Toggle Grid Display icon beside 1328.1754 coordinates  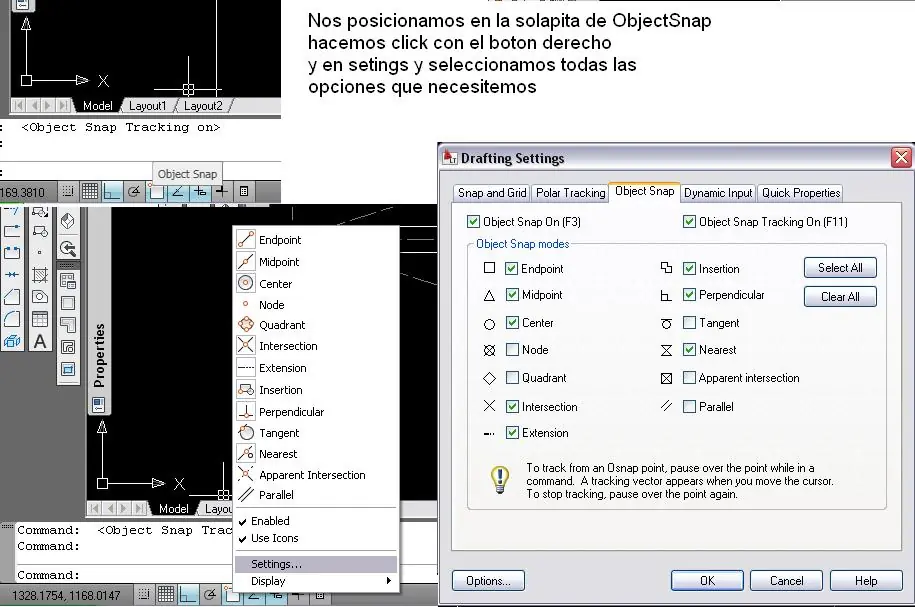(x=166, y=595)
